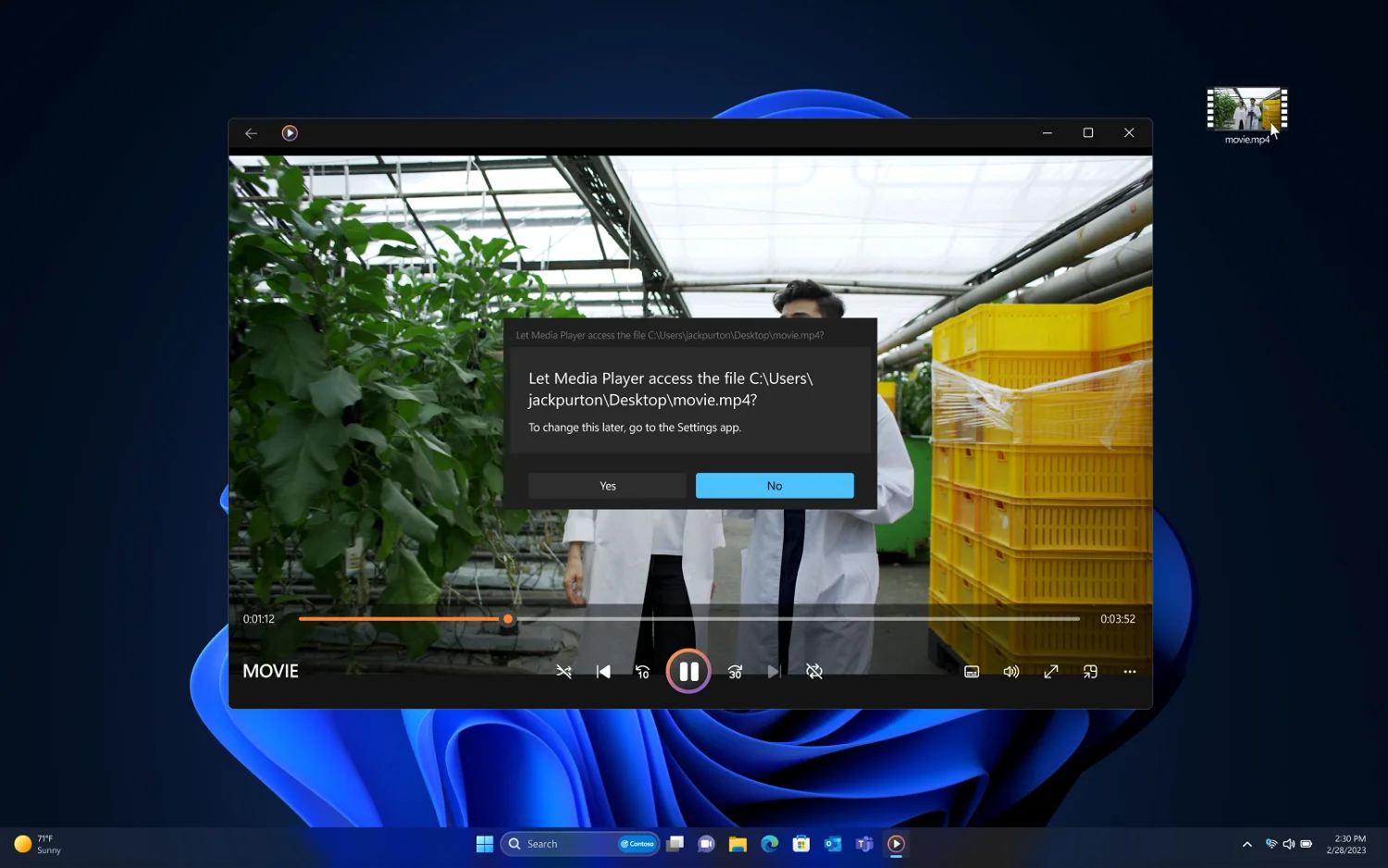
Task: Open the more options ellipsis menu
Action: click(1130, 672)
